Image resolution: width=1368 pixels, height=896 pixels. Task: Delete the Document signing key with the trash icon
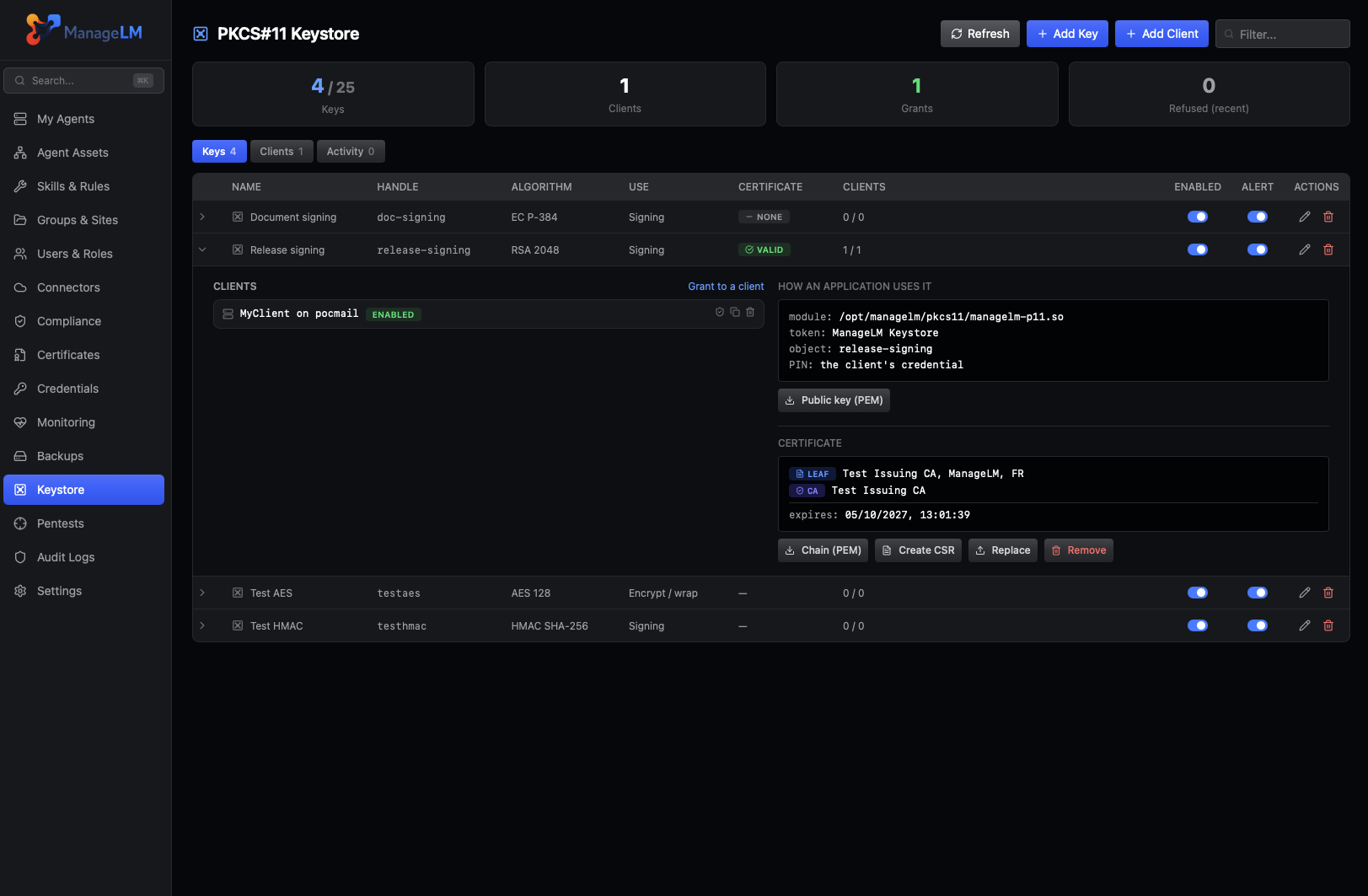coord(1328,217)
